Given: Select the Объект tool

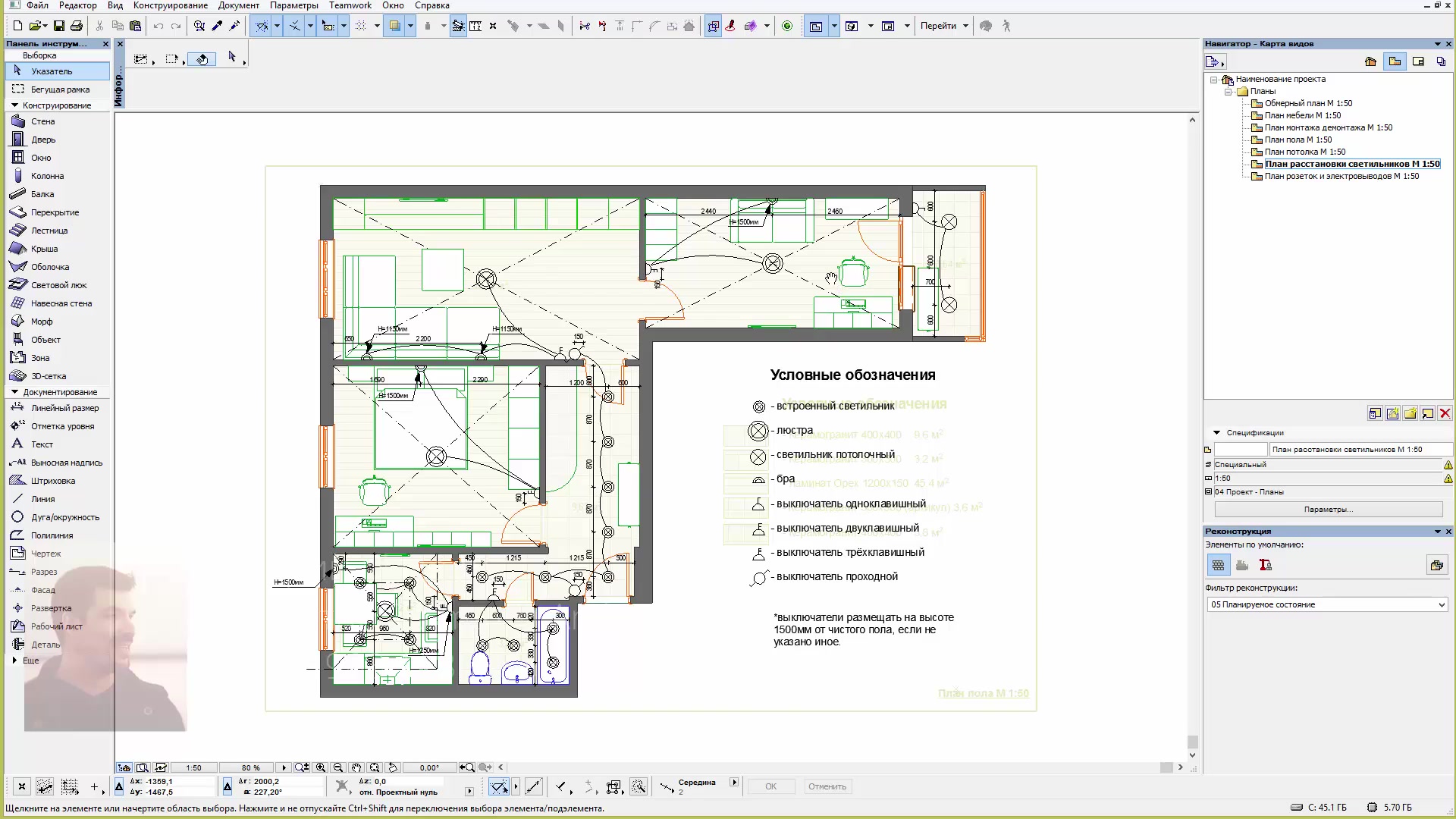Looking at the screenshot, I should click(x=57, y=340).
